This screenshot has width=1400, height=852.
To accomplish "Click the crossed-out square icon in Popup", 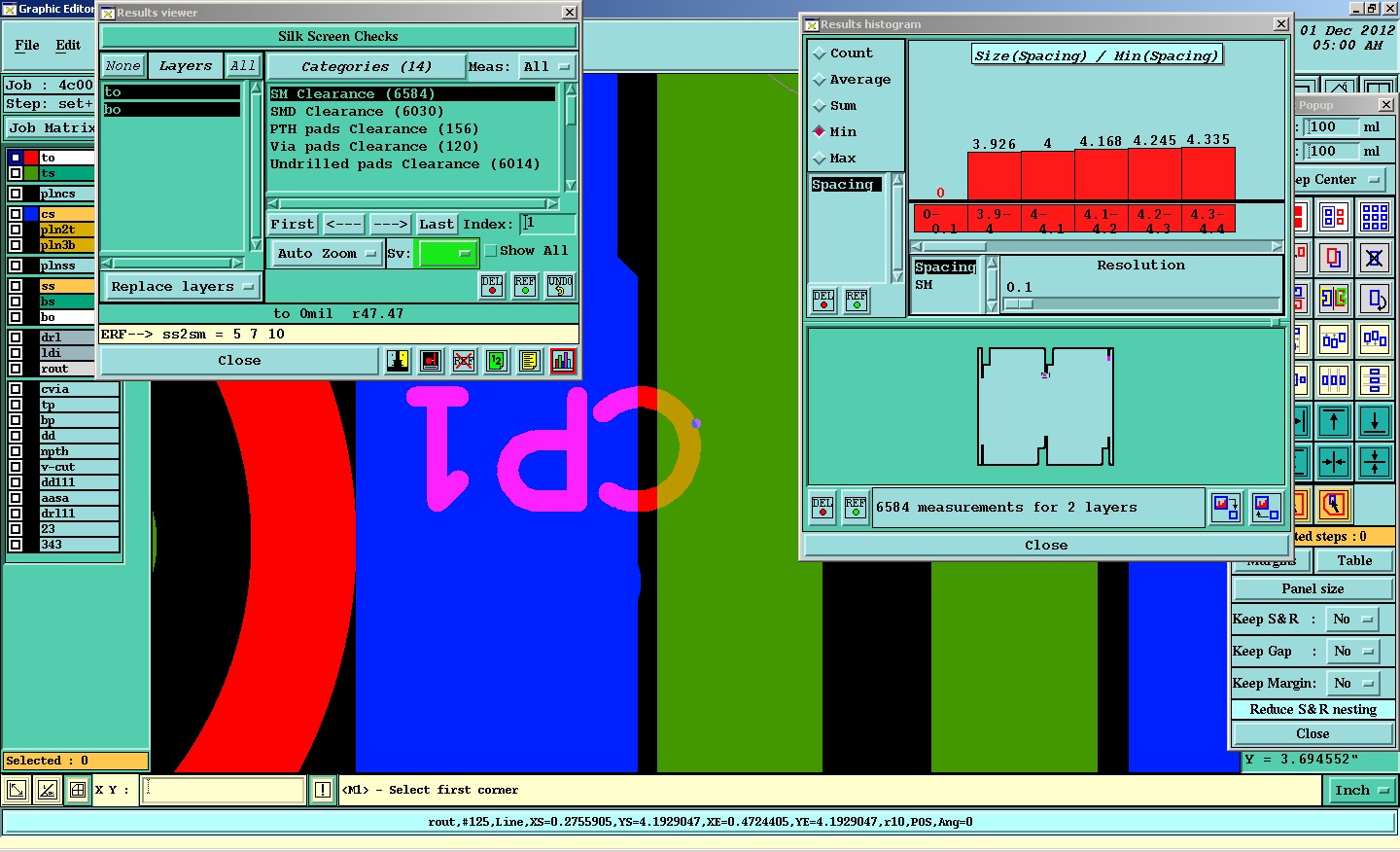I will [1375, 258].
